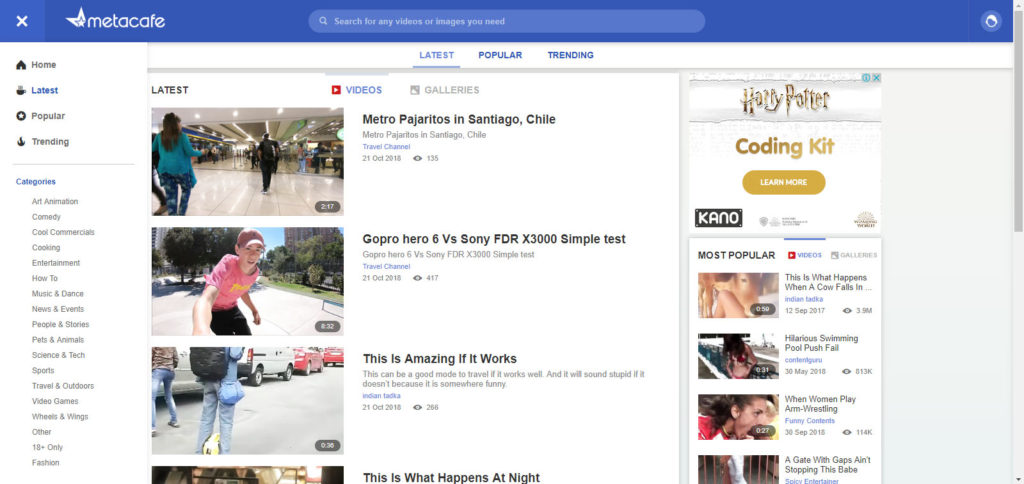
Task: Open the How To category
Action: (45, 278)
